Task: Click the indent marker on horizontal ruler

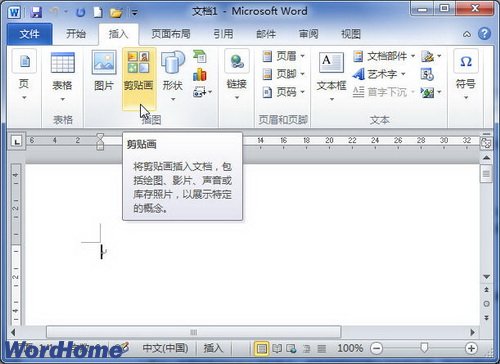Action: 100,142
